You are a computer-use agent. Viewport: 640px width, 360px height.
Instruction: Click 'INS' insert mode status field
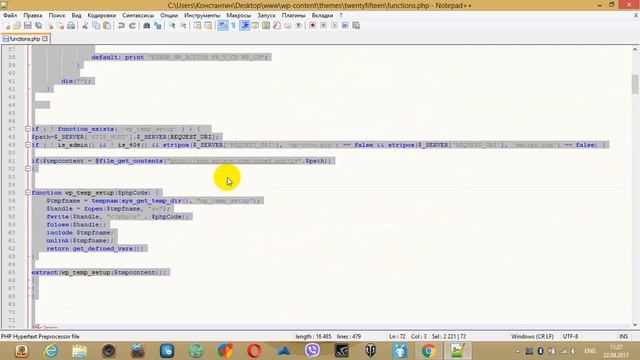coord(623,336)
